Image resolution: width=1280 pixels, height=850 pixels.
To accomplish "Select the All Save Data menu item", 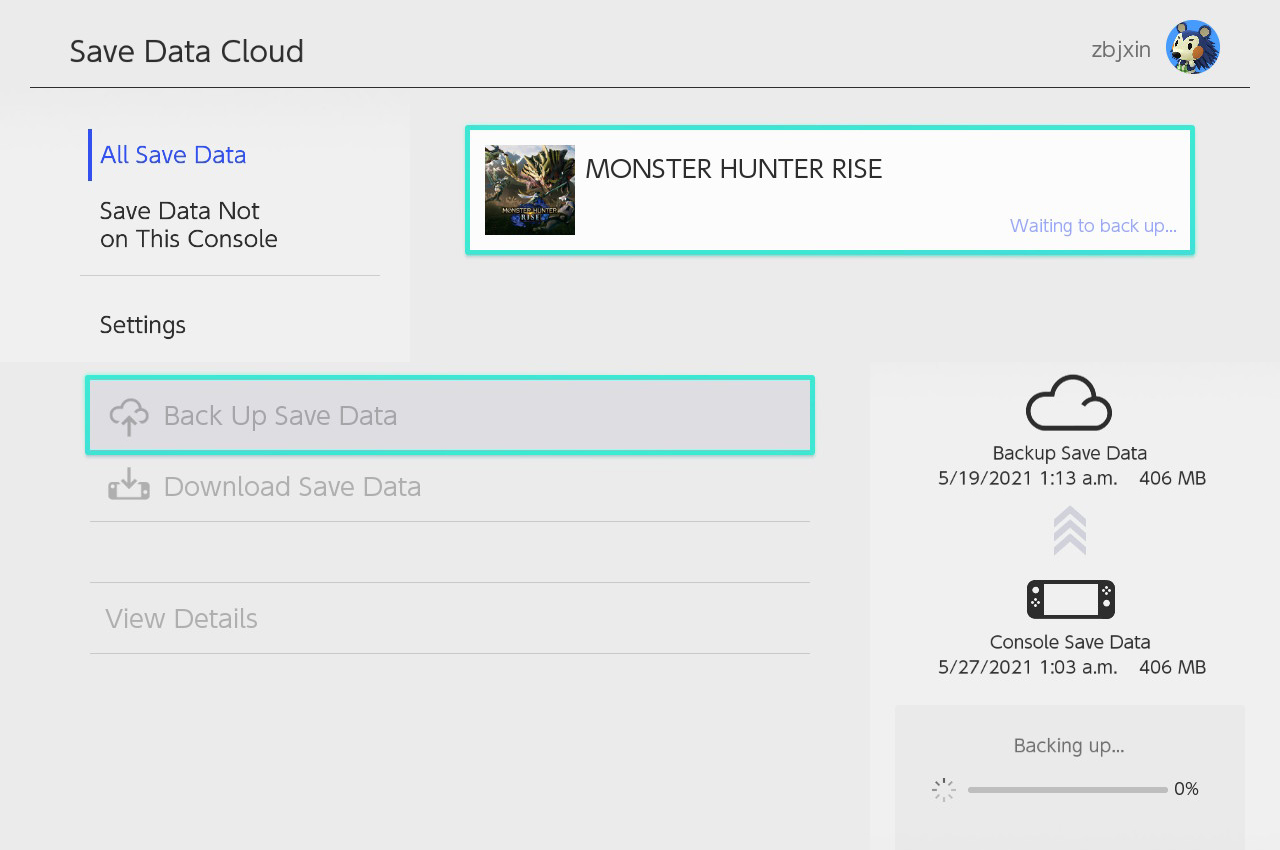I will tap(173, 155).
